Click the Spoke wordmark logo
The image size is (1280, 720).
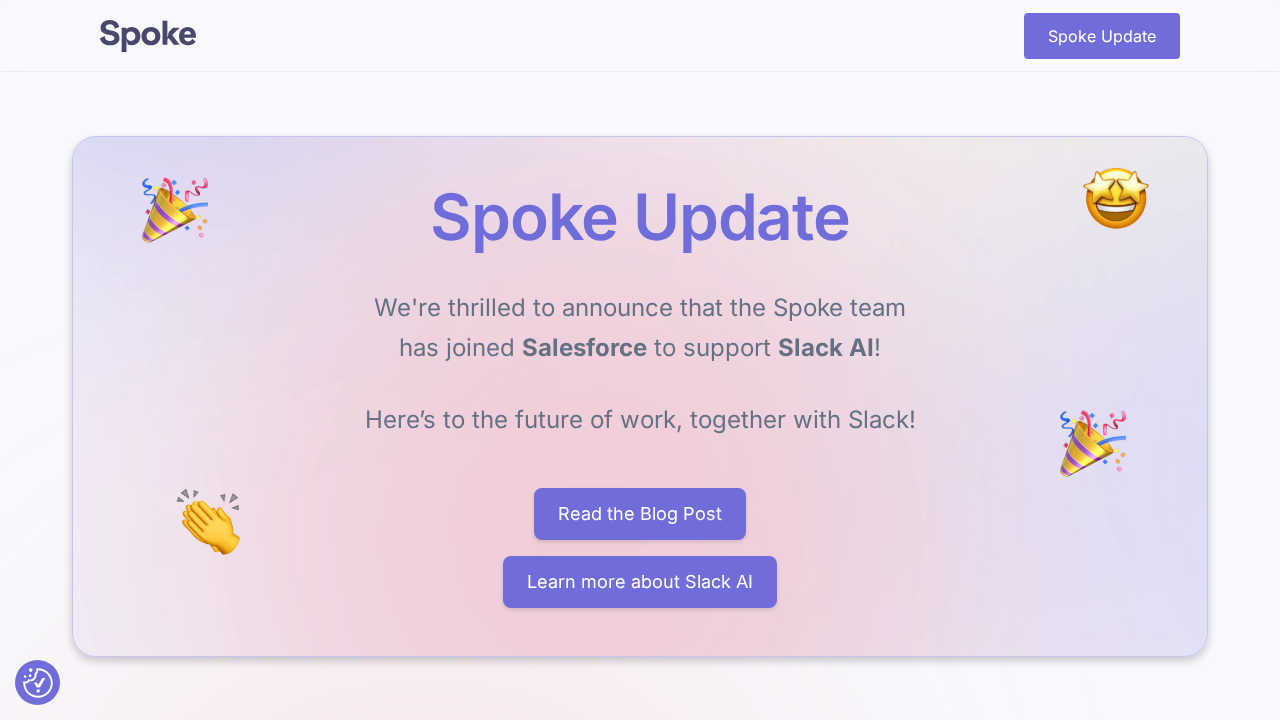coord(147,34)
